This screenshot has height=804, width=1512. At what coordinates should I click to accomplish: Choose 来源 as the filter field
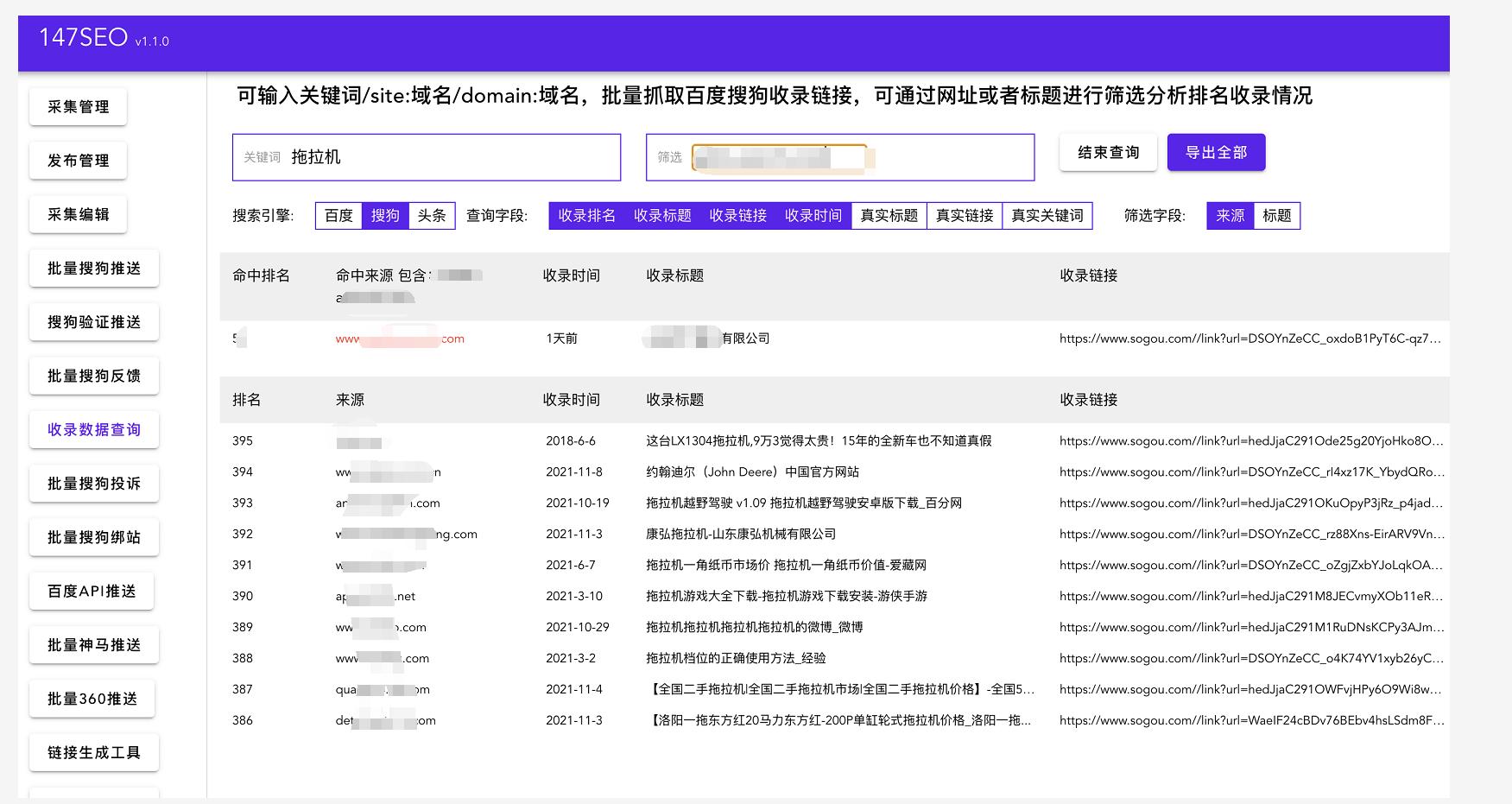[1230, 216]
